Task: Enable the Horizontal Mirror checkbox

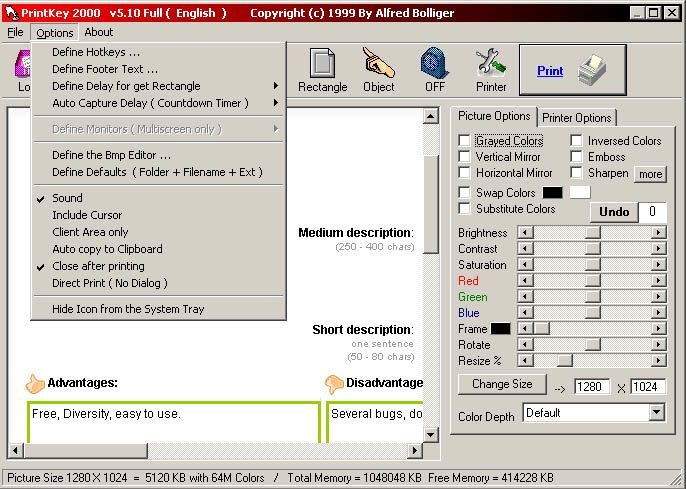Action: tap(464, 172)
